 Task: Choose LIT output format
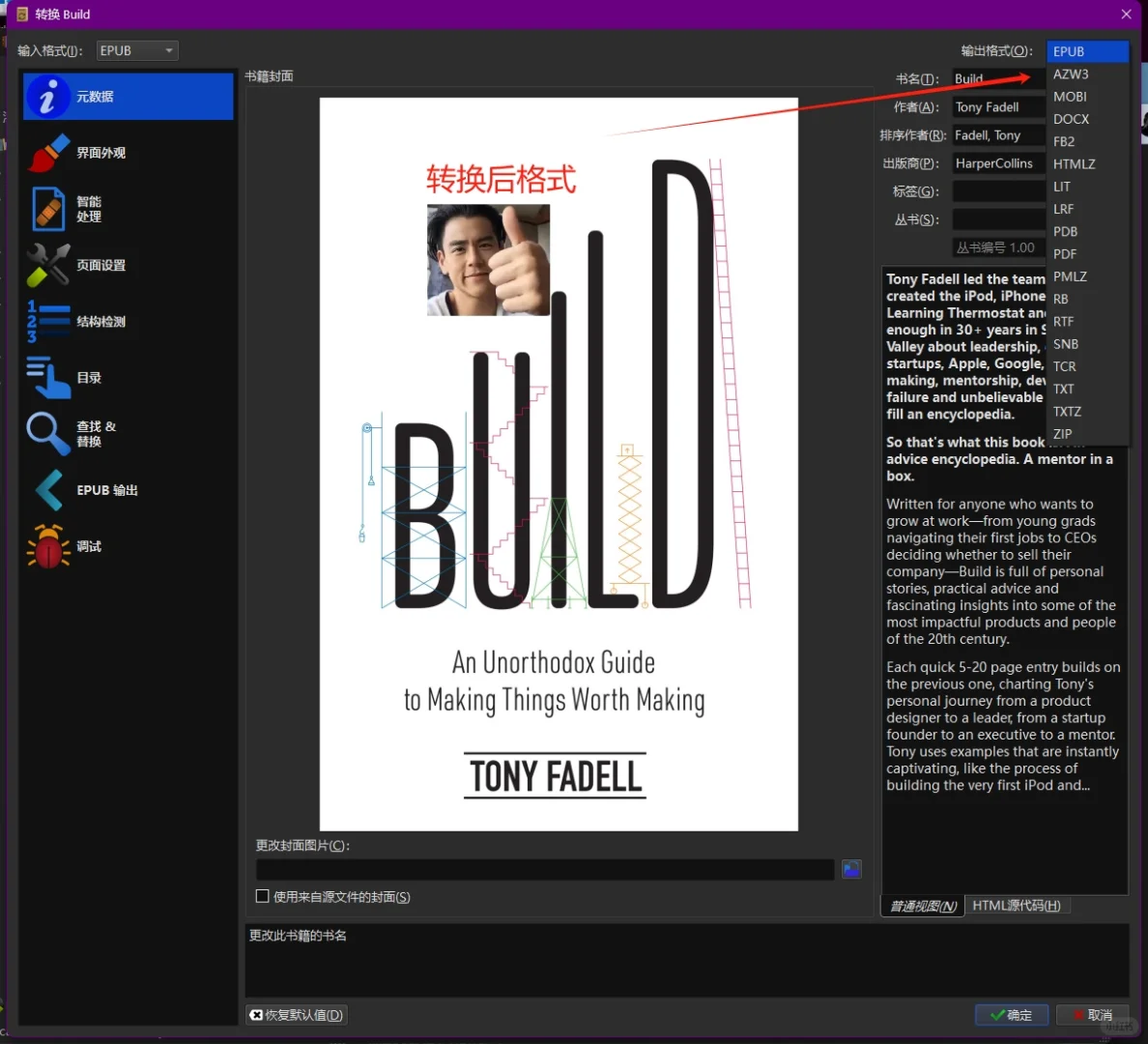click(x=1087, y=187)
